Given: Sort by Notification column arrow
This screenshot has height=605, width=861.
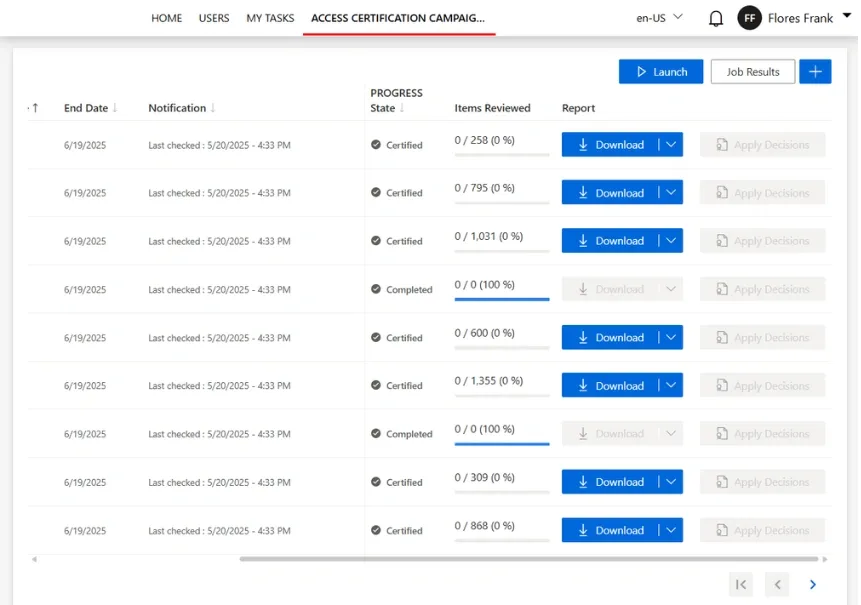Looking at the screenshot, I should click(x=214, y=108).
